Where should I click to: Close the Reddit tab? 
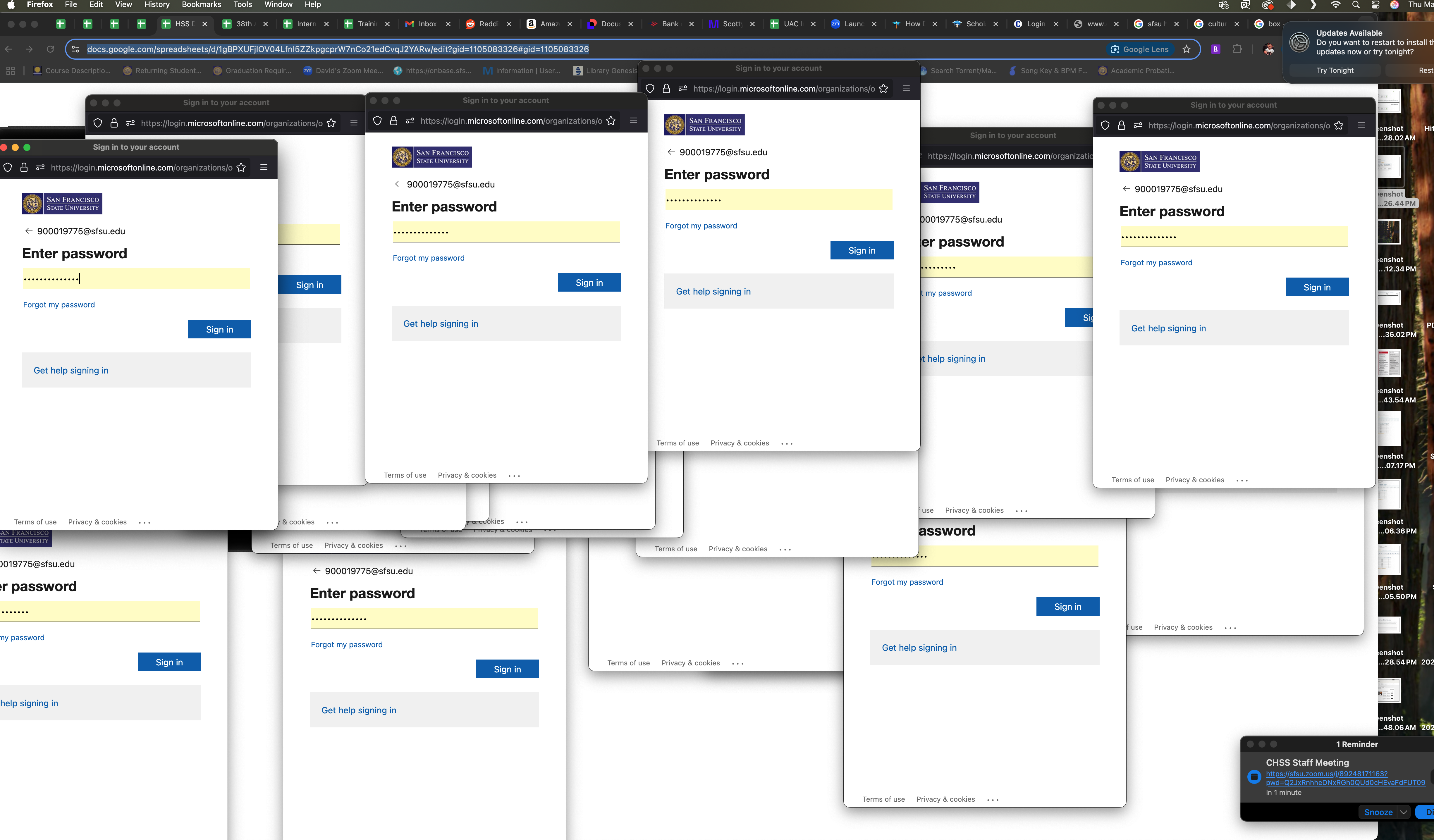(509, 24)
